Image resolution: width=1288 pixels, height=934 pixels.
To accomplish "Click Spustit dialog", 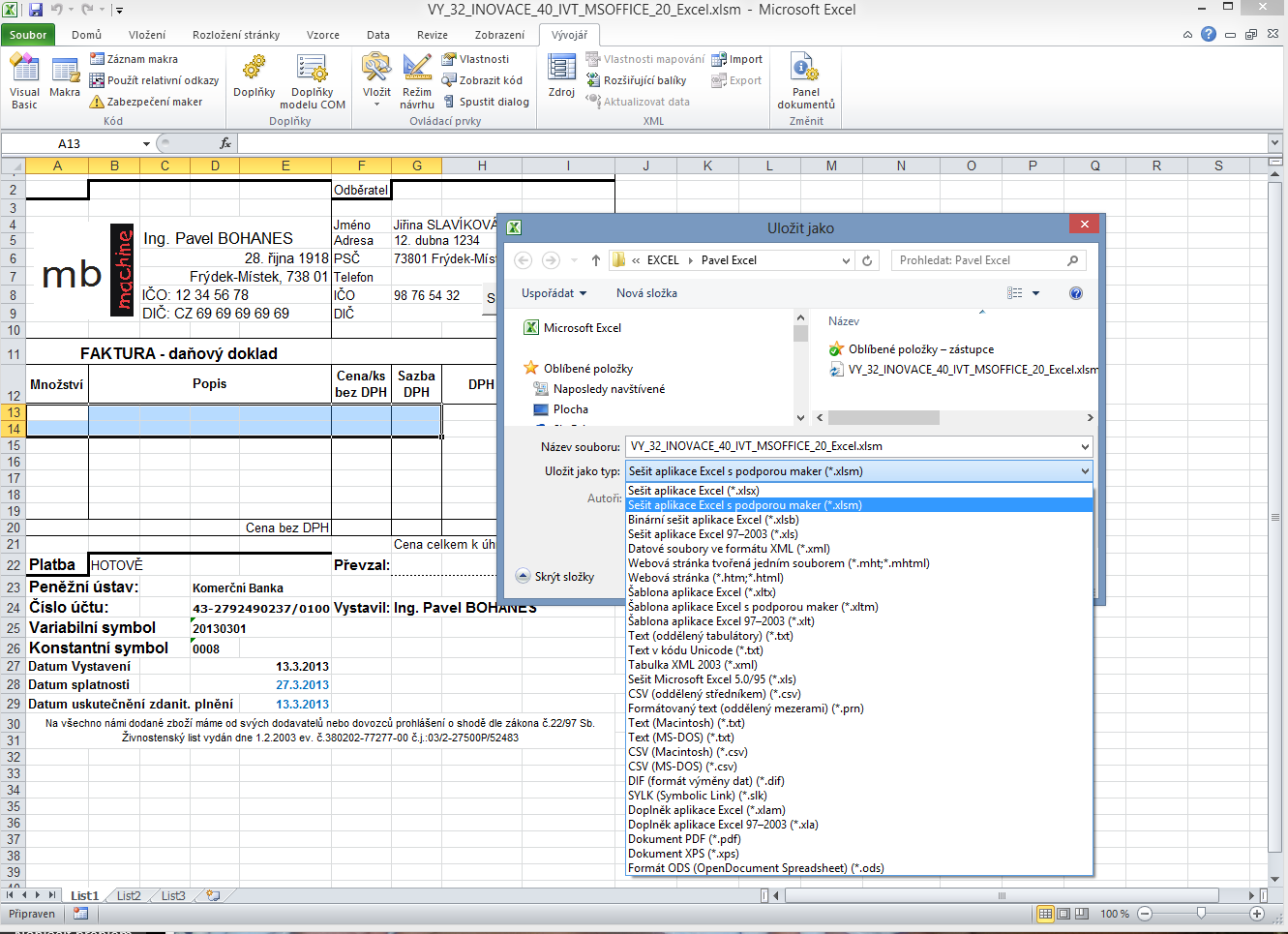I will 486,102.
